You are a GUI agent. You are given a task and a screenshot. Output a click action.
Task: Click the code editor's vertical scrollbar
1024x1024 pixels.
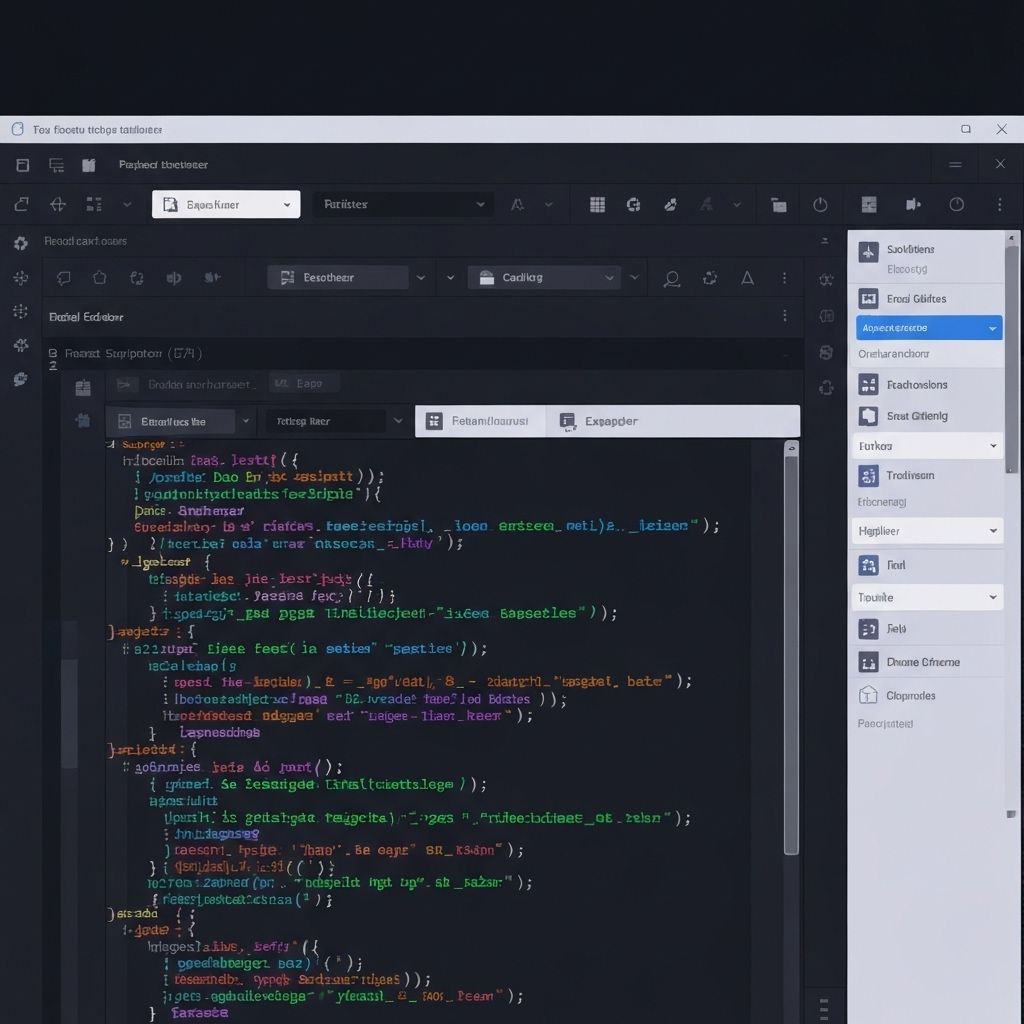(791, 650)
